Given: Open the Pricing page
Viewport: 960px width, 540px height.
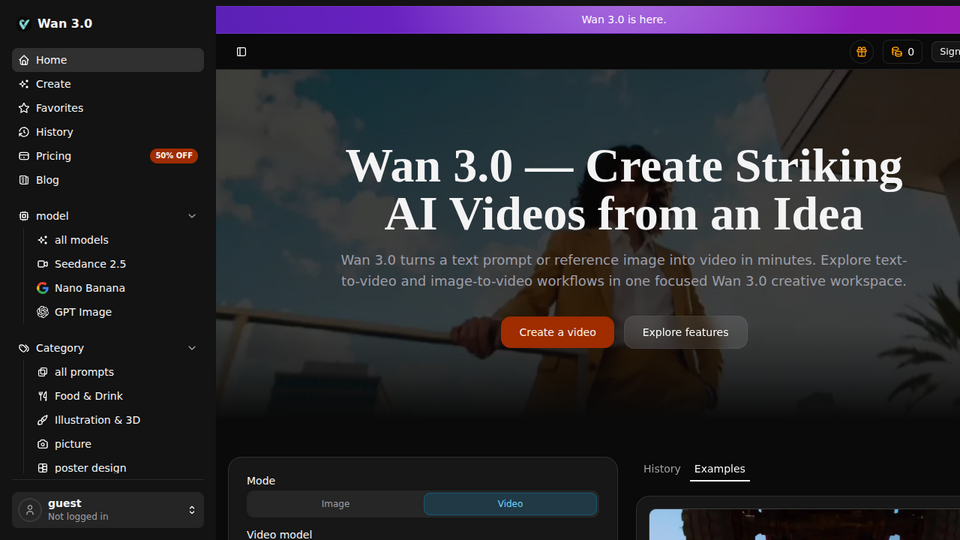Looking at the screenshot, I should pos(108,156).
